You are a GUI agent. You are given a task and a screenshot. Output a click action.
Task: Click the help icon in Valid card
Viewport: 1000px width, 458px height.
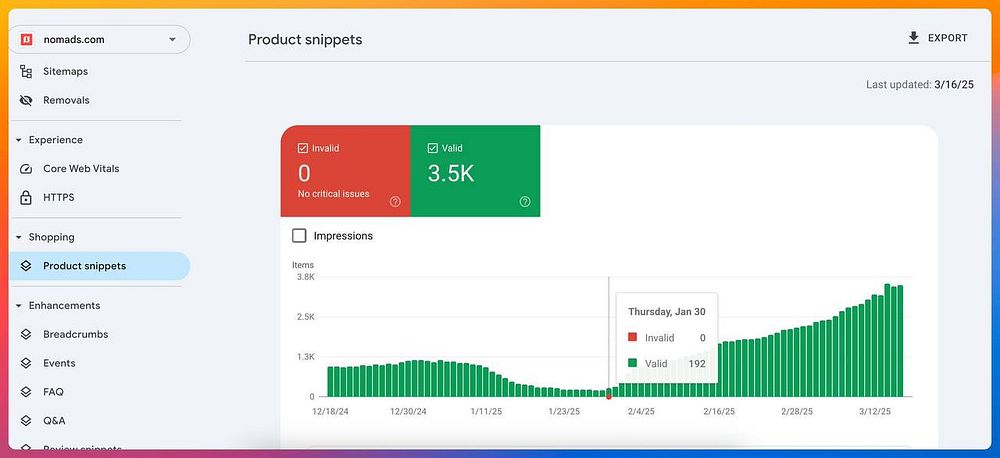pos(525,202)
